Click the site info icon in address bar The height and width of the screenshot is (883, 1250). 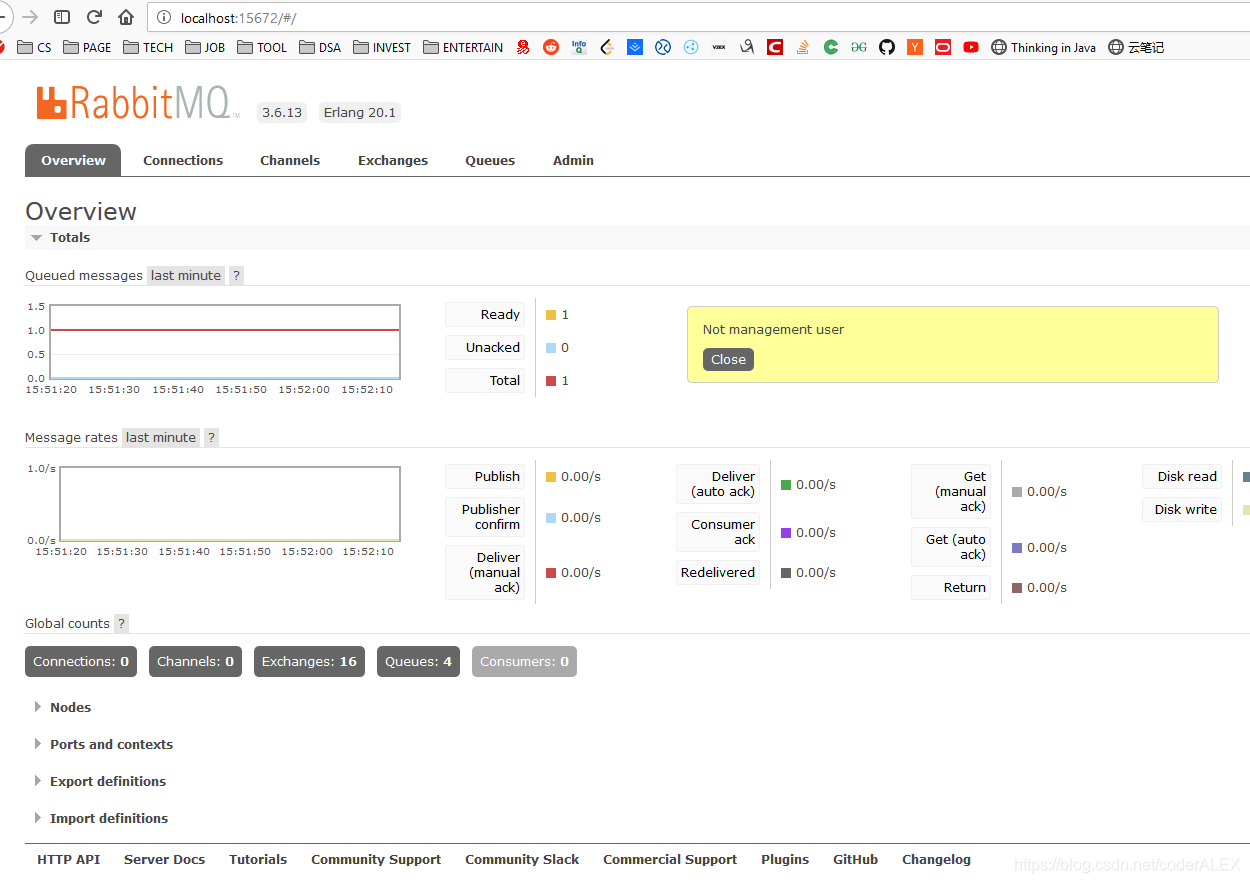tap(164, 17)
